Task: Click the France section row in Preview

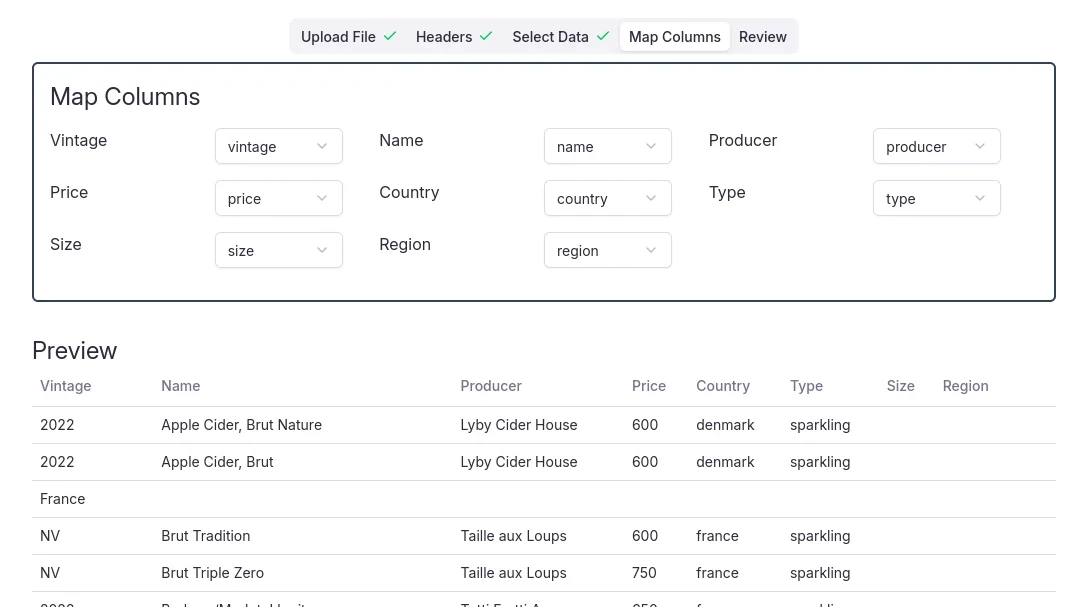Action: (62, 499)
